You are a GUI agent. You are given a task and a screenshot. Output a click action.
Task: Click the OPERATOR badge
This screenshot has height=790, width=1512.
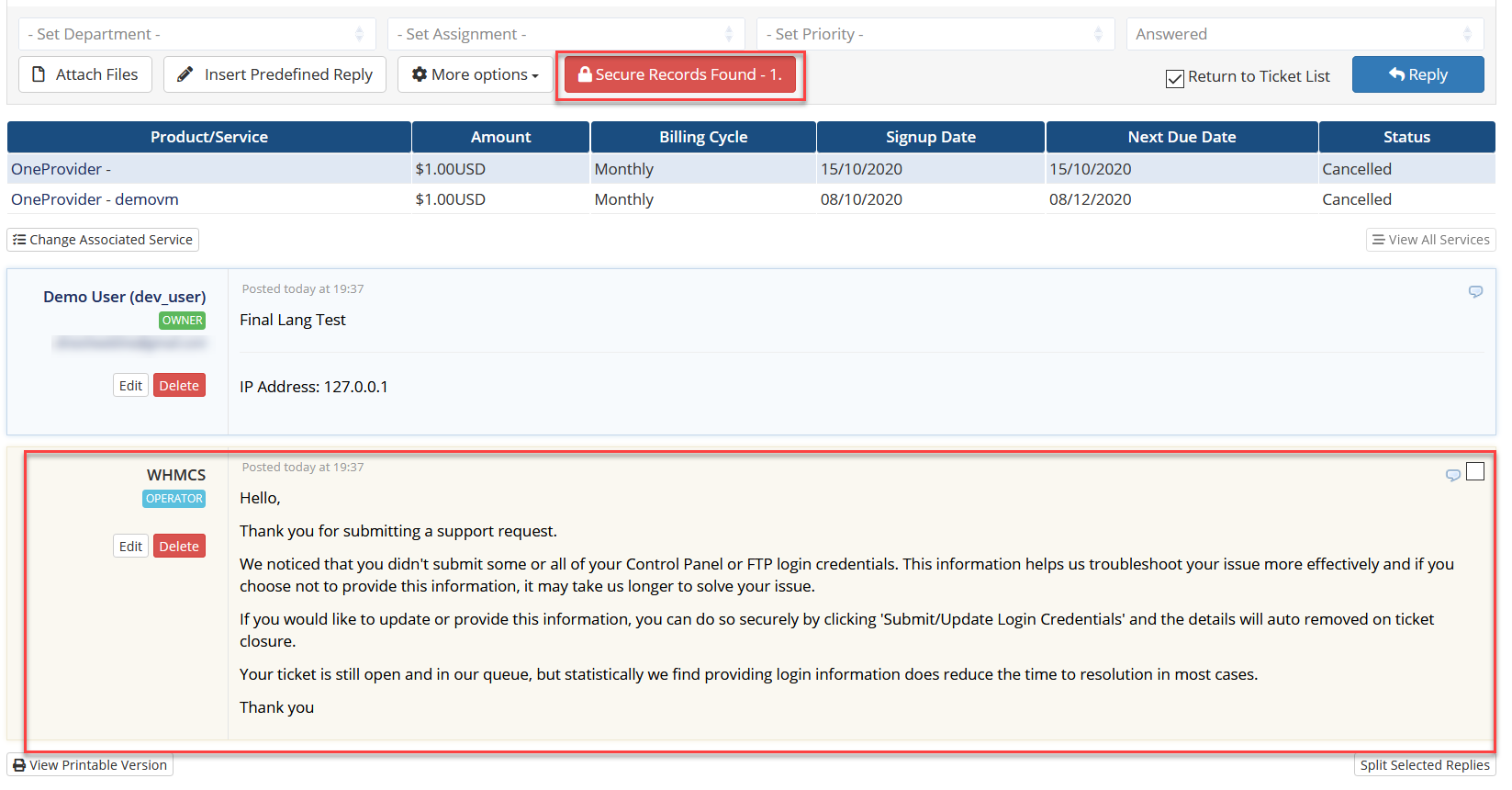click(x=174, y=499)
